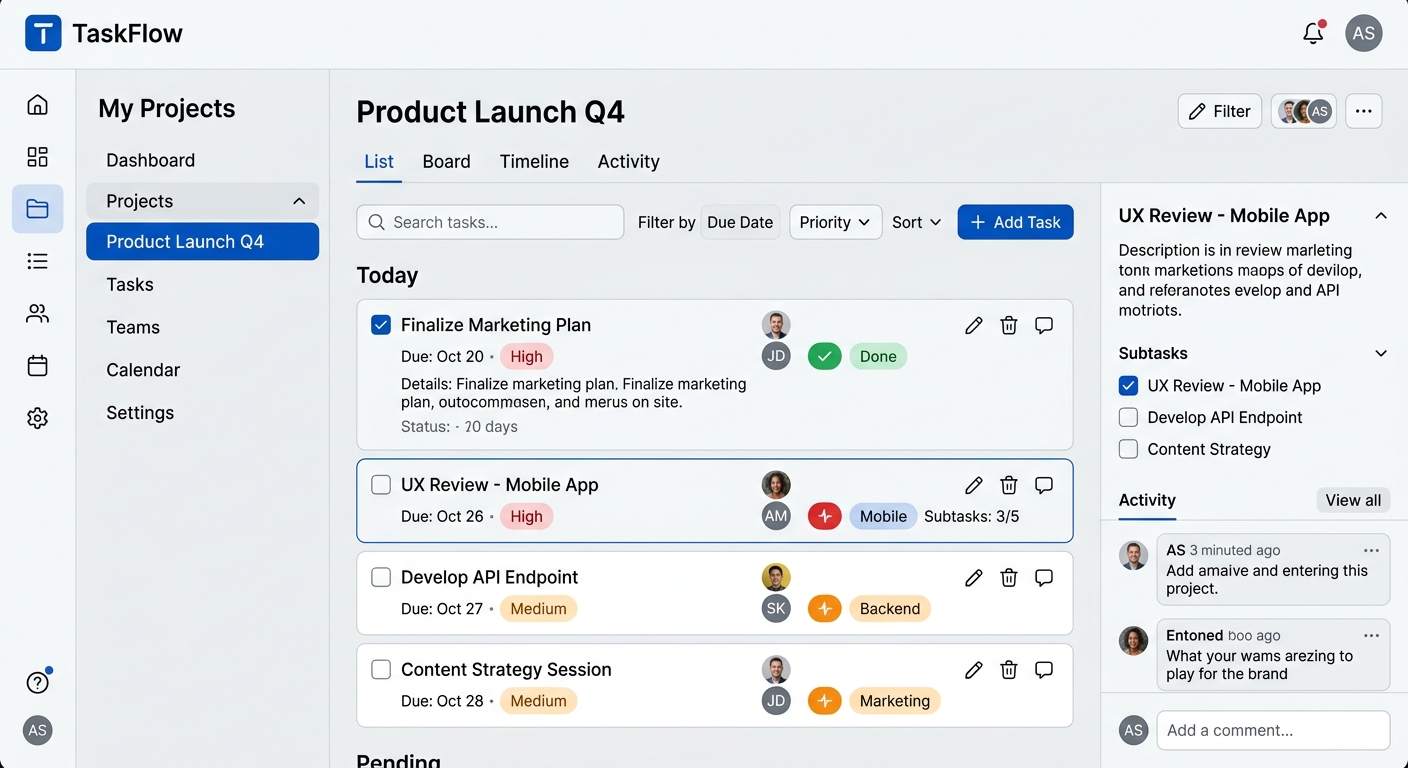Open comments on Content Strategy Session

(1044, 670)
